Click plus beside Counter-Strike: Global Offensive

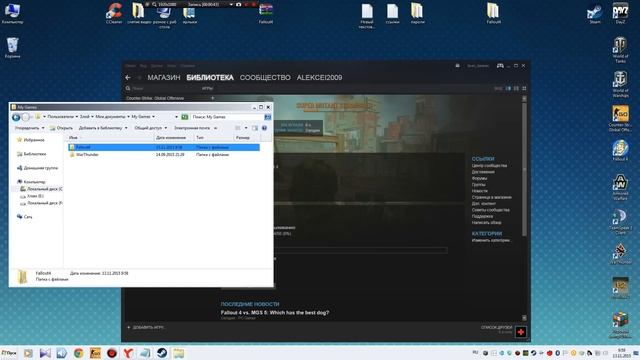point(212,98)
